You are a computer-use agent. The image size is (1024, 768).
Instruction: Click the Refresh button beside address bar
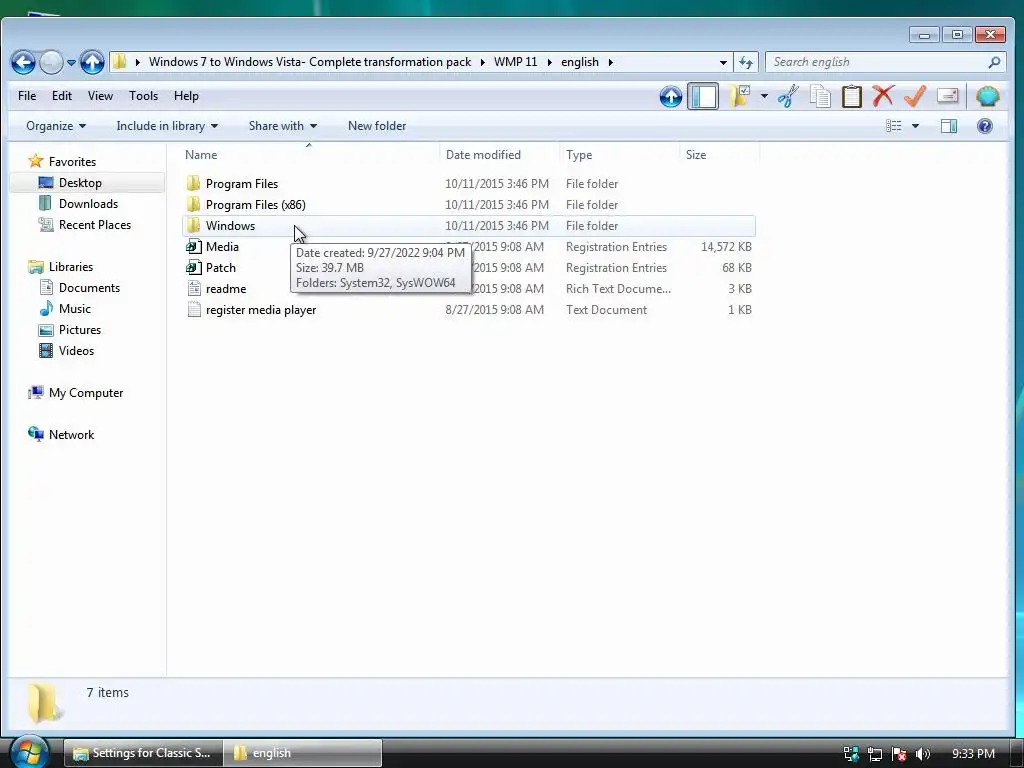(746, 63)
